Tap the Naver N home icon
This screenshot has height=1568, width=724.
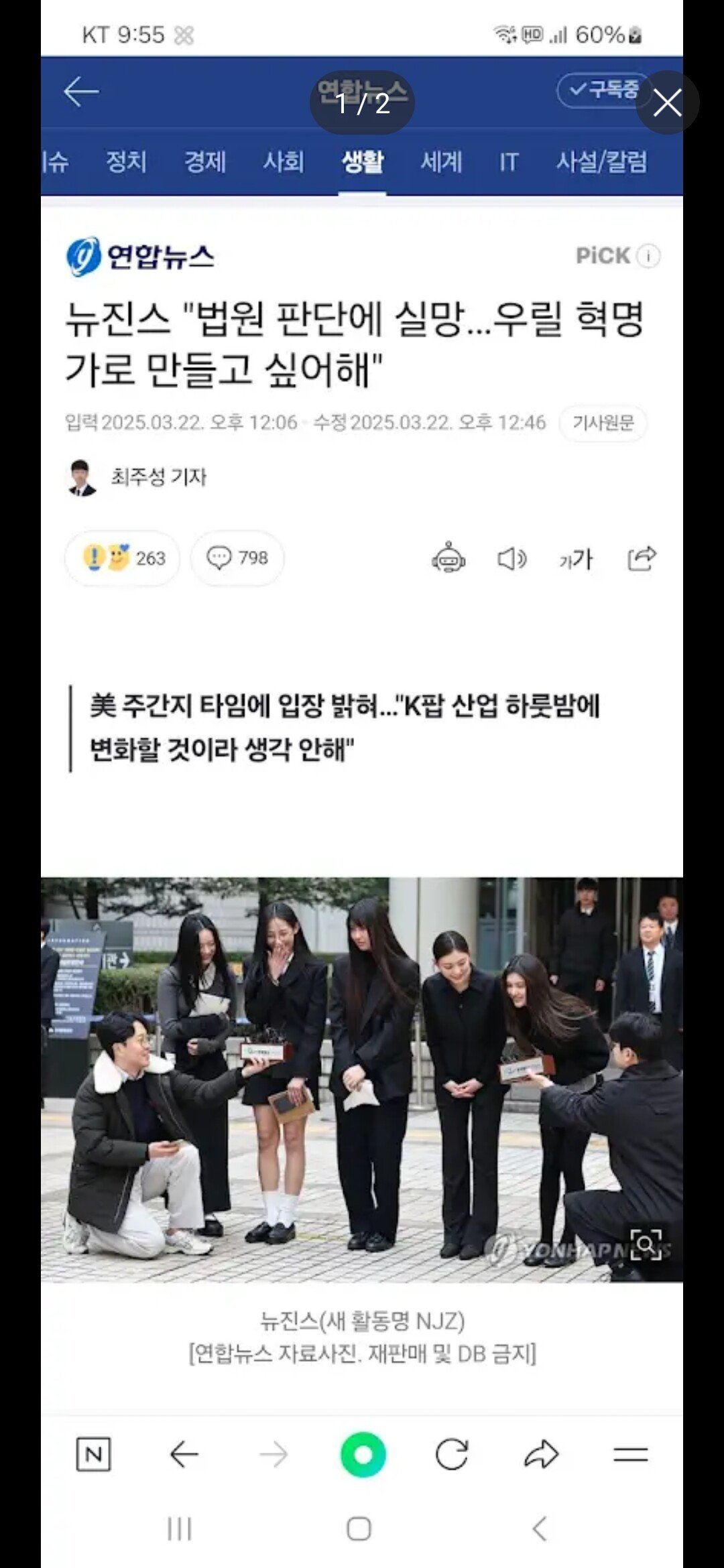click(x=93, y=1454)
